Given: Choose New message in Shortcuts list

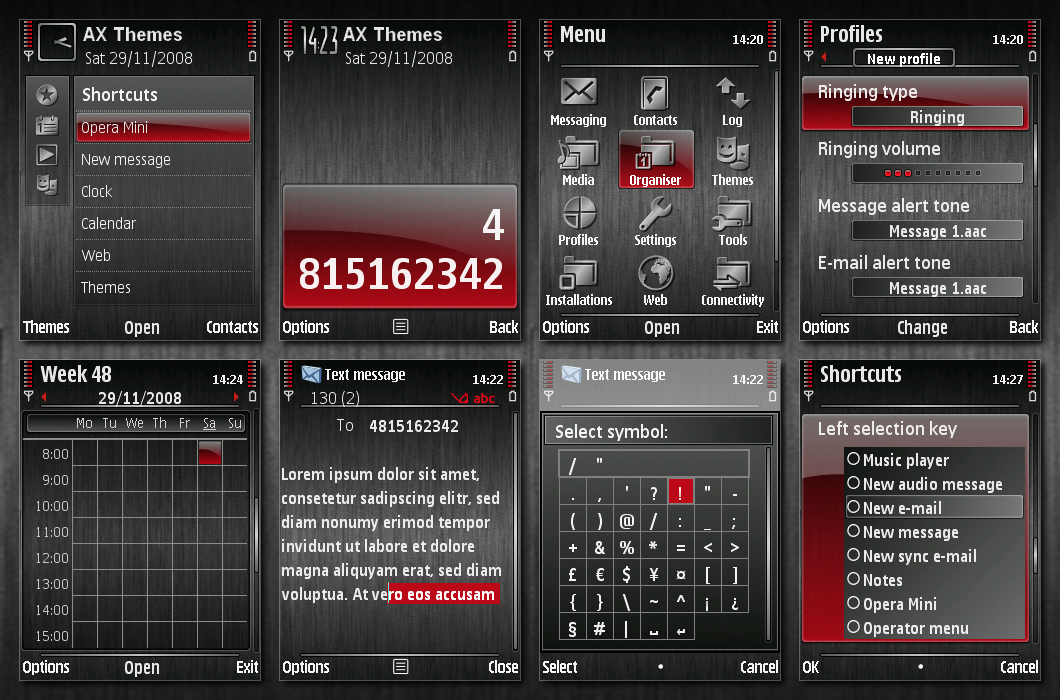Looking at the screenshot, I should (x=163, y=160).
